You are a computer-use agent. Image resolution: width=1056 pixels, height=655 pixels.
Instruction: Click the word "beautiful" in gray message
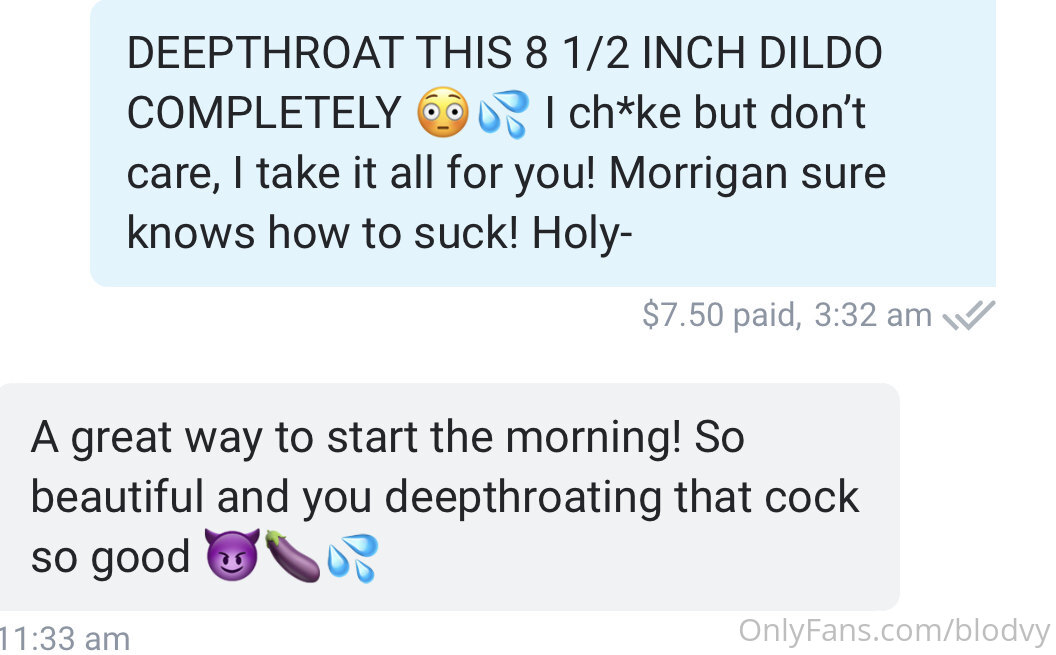click(x=117, y=497)
